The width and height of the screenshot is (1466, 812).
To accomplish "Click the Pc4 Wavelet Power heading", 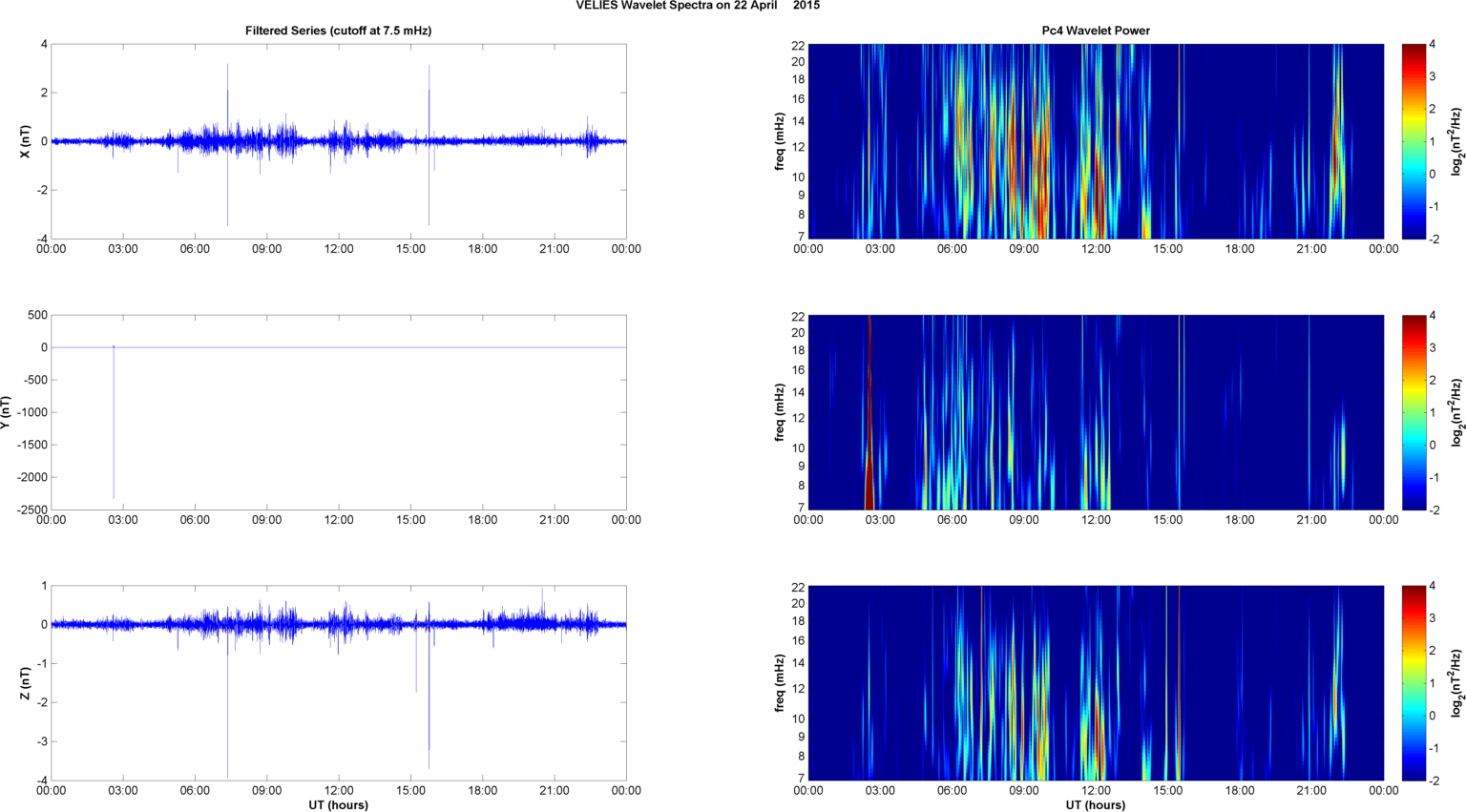I will (x=1096, y=31).
